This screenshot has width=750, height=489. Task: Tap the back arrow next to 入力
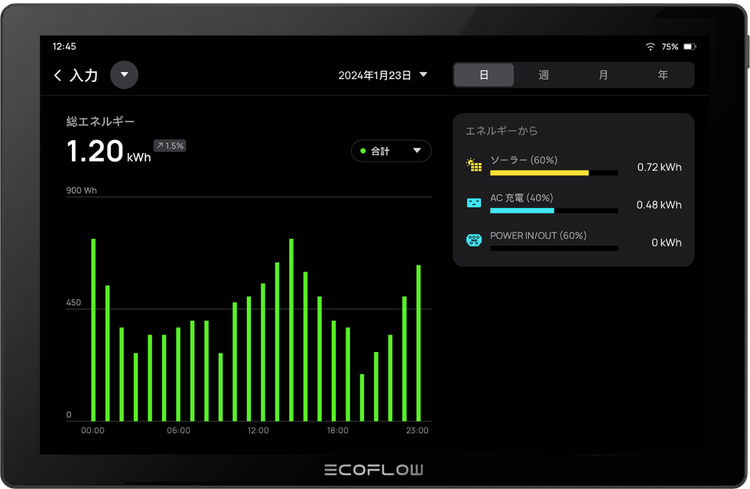[58, 75]
